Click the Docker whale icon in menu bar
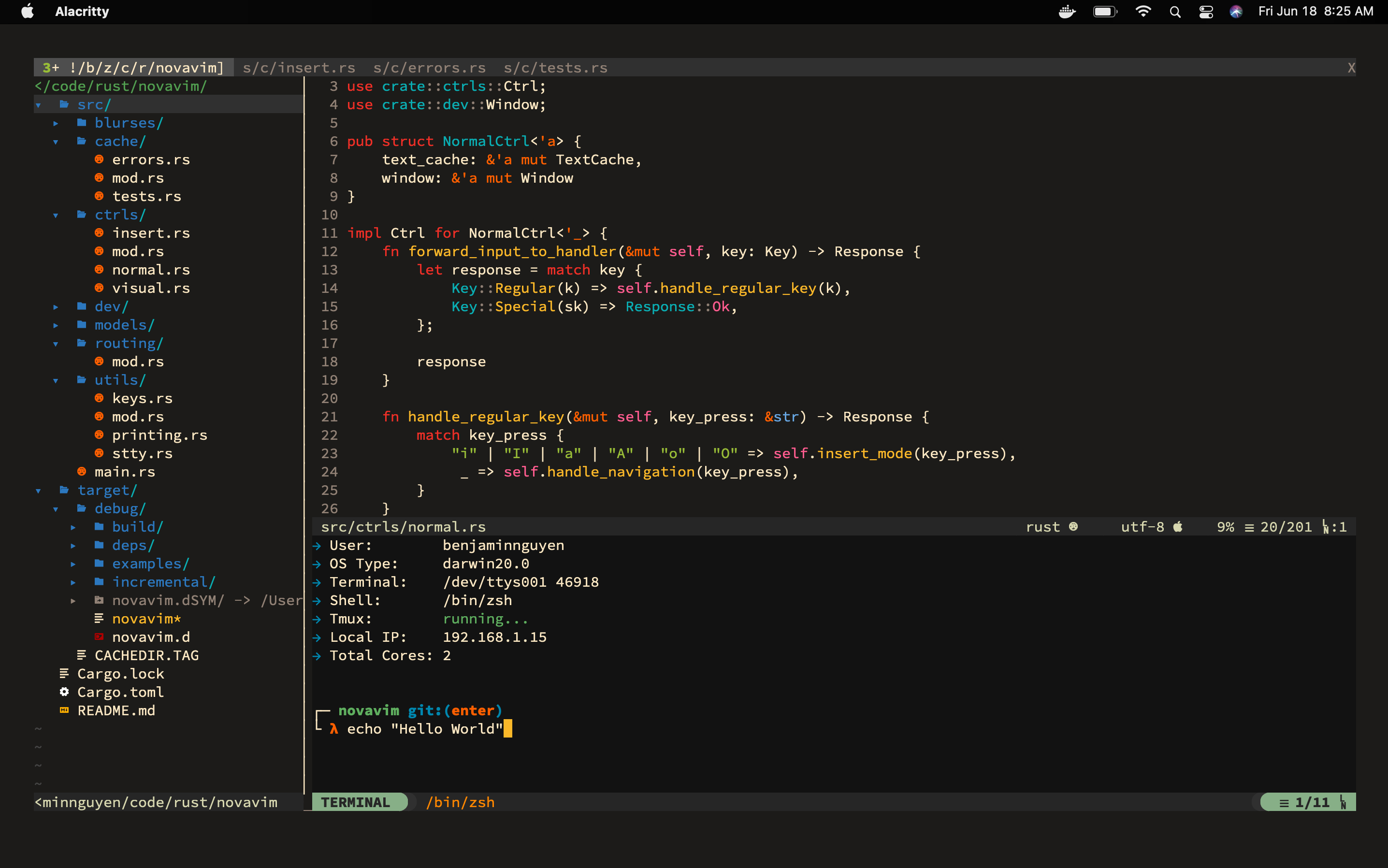 click(x=1067, y=11)
